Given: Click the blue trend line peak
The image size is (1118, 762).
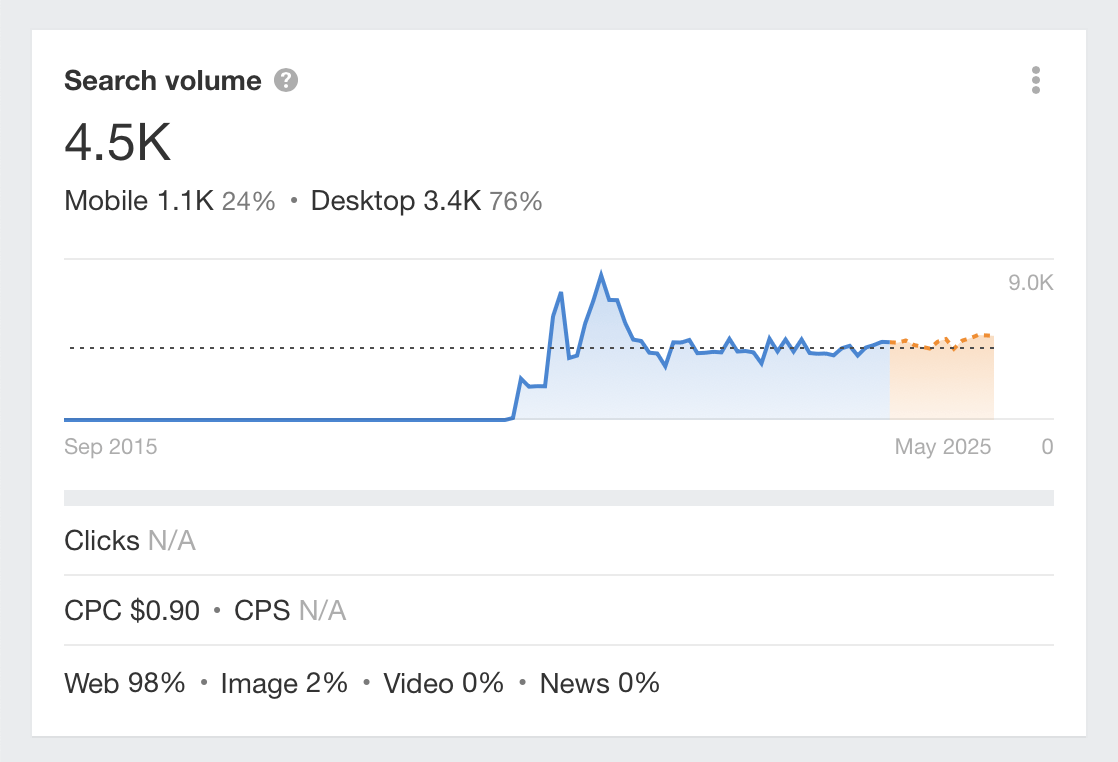Looking at the screenshot, I should tap(600, 272).
